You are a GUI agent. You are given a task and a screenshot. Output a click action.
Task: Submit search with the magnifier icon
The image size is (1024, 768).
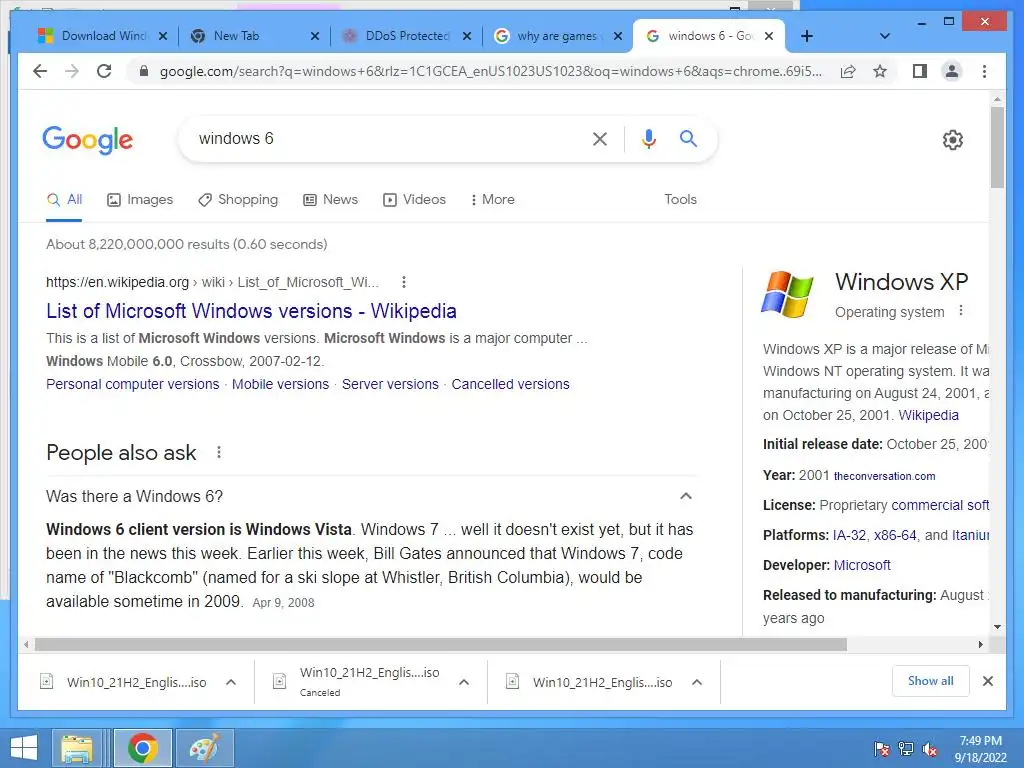tap(688, 138)
